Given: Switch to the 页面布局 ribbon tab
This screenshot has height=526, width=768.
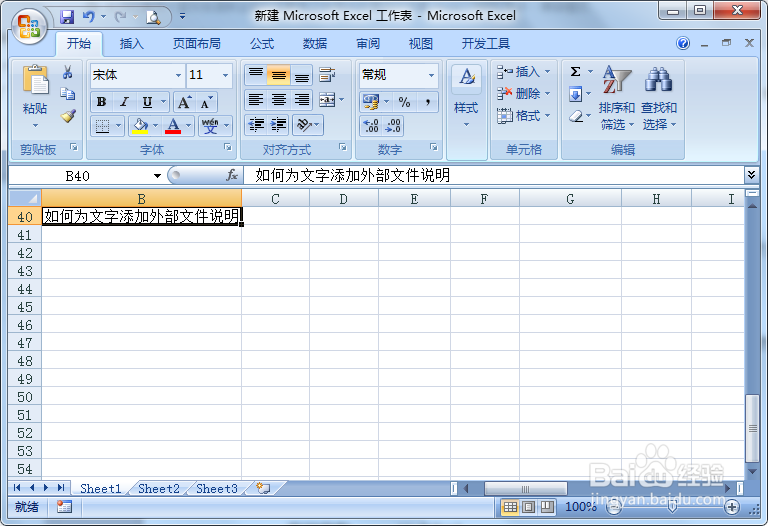Looking at the screenshot, I should [x=196, y=44].
